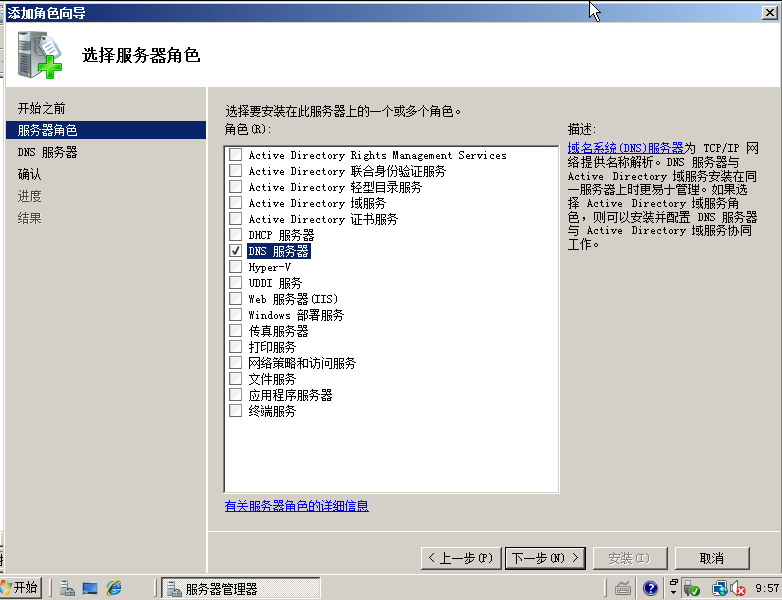Cancel the wizard with 取消

(712, 558)
